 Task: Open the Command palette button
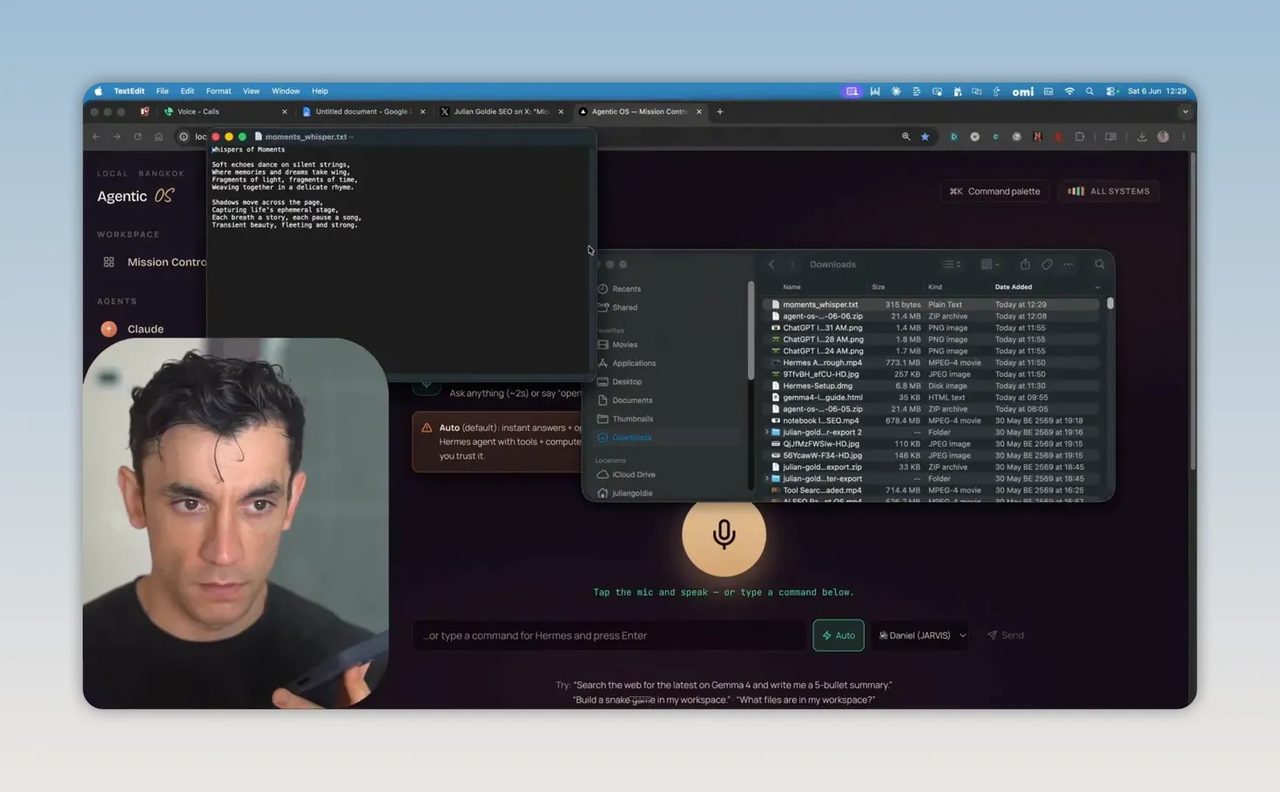click(x=995, y=191)
